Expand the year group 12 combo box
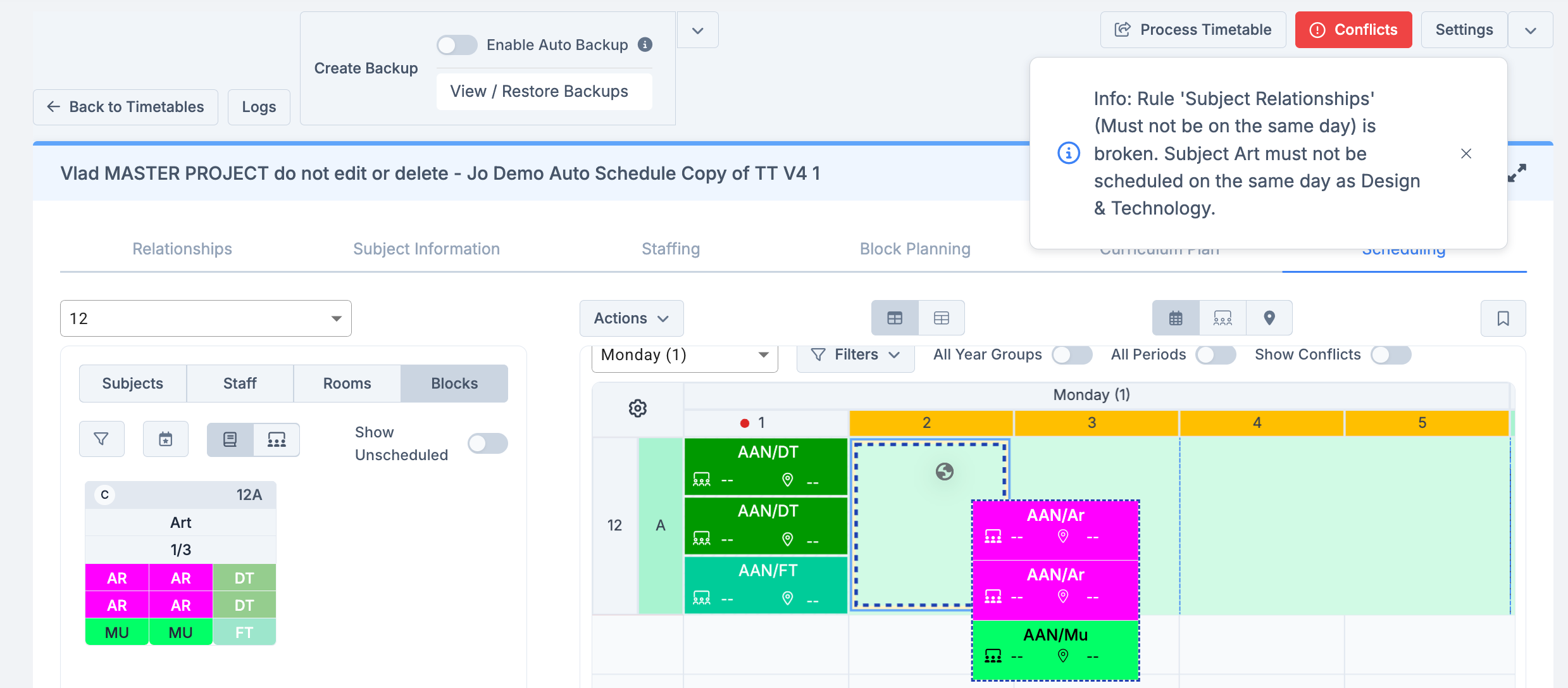 206,318
